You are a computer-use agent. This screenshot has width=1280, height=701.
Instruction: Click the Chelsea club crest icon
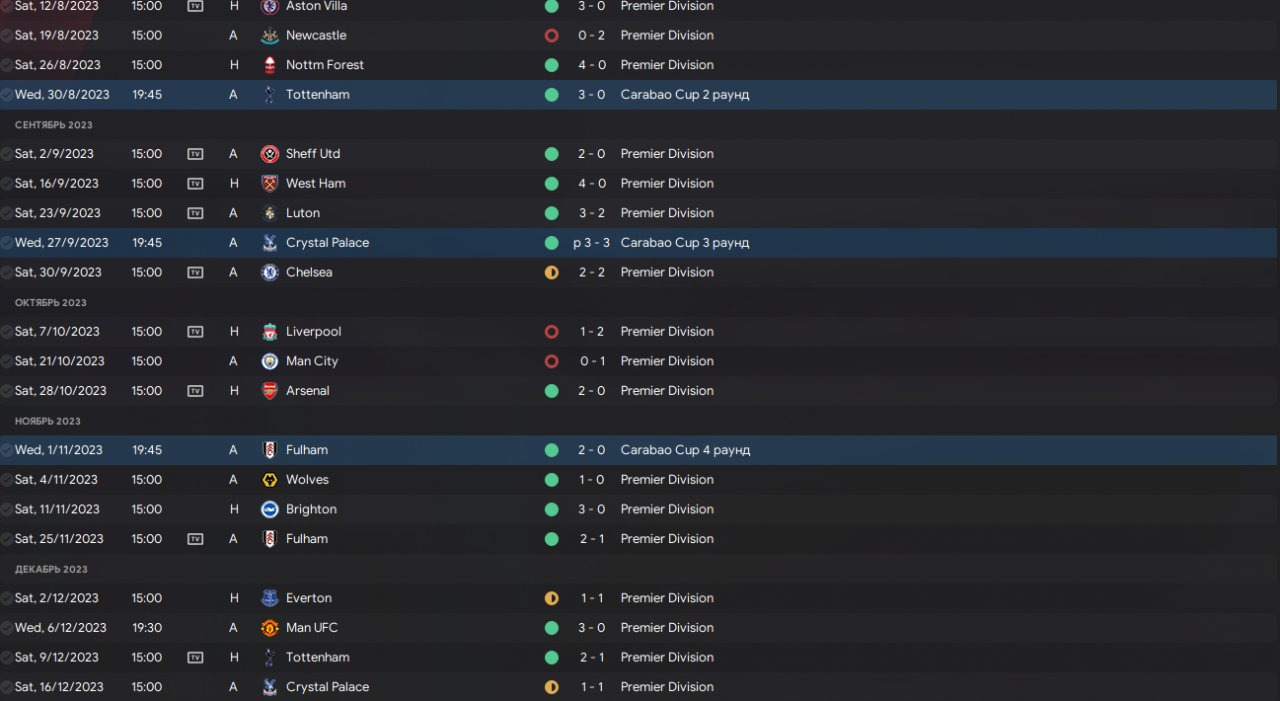click(269, 272)
